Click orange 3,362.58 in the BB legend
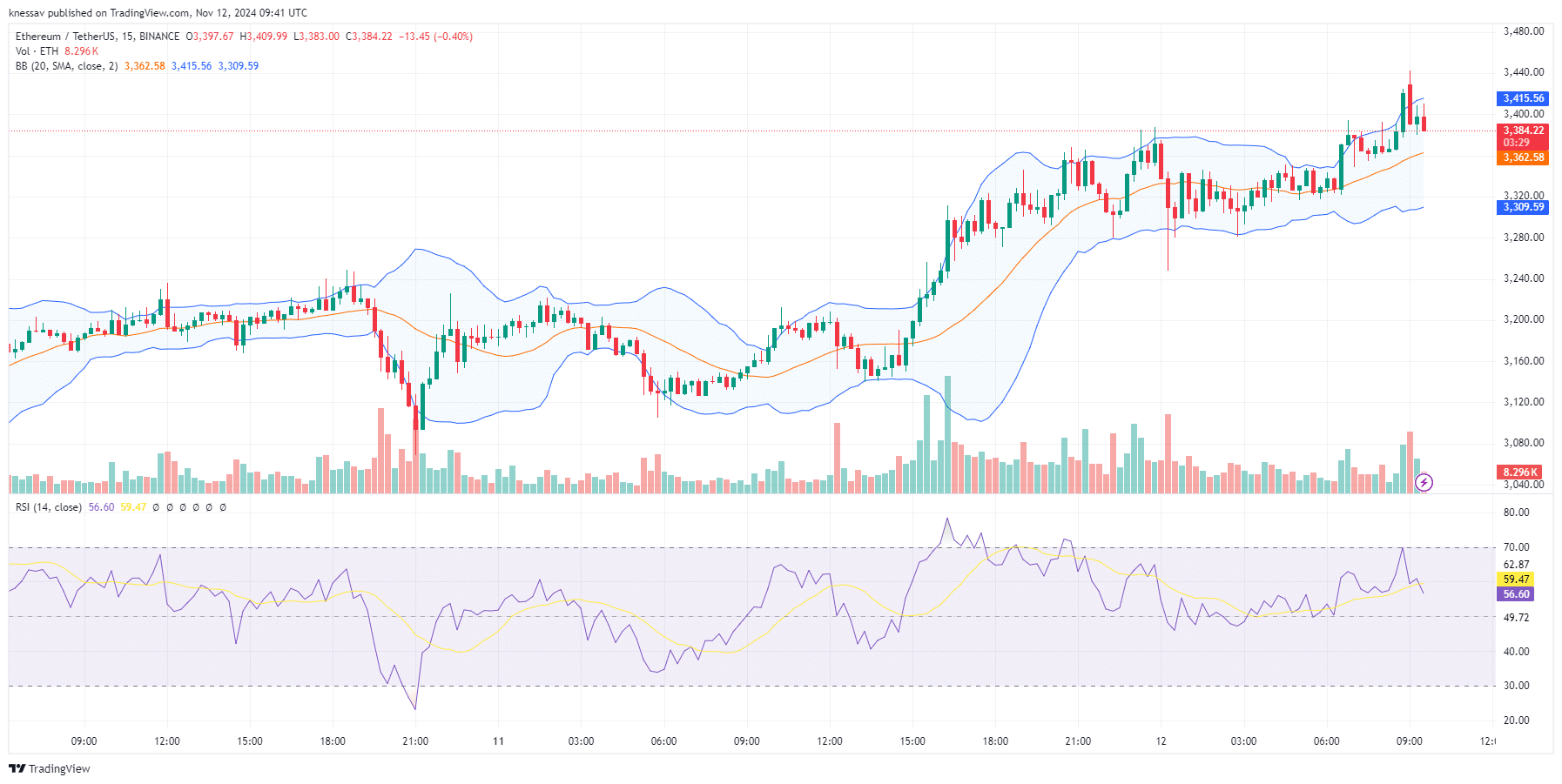The height and width of the screenshot is (784, 1562). pyautogui.click(x=145, y=66)
